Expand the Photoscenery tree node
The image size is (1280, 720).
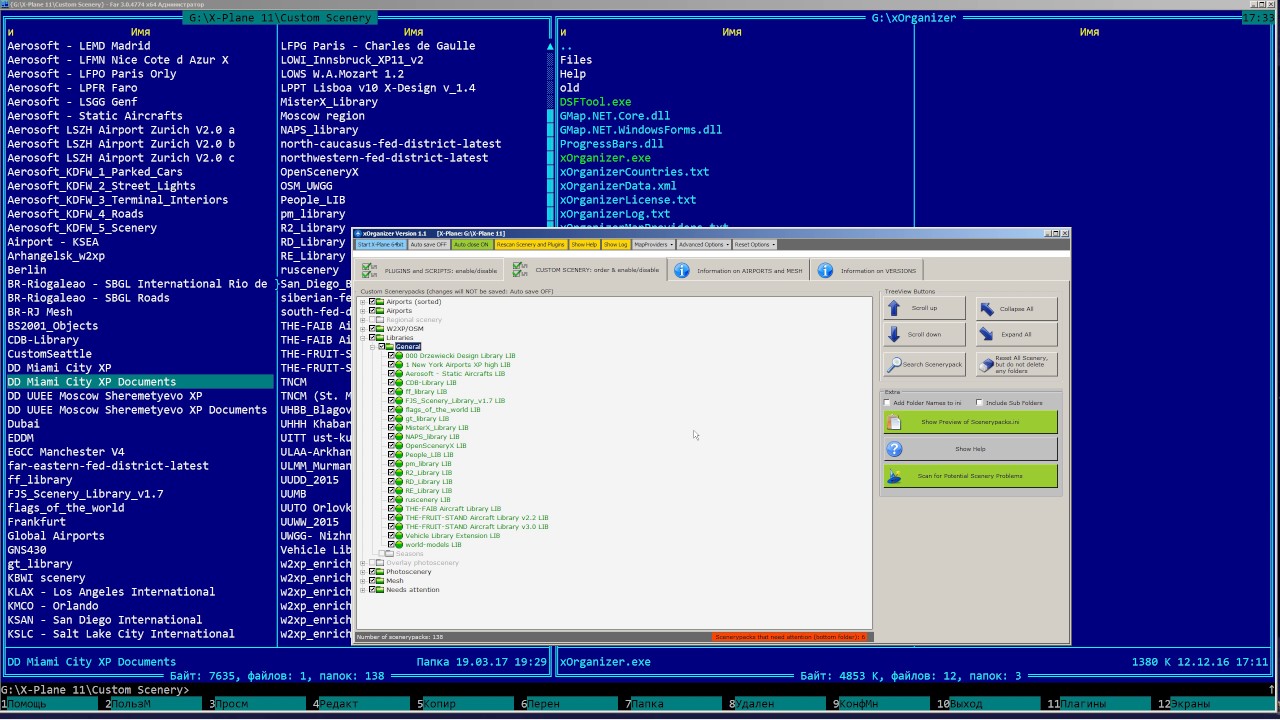[x=363, y=571]
